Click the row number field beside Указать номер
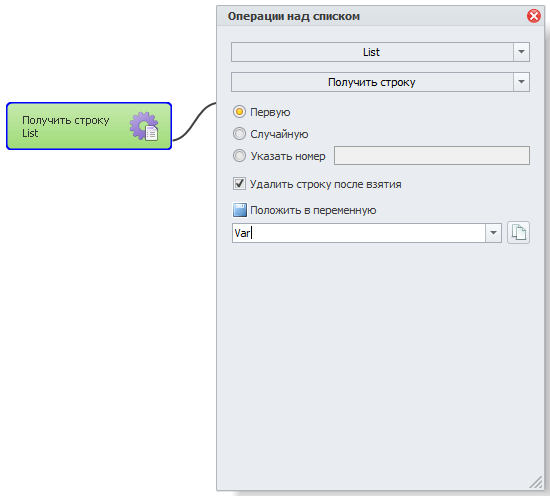 432,155
